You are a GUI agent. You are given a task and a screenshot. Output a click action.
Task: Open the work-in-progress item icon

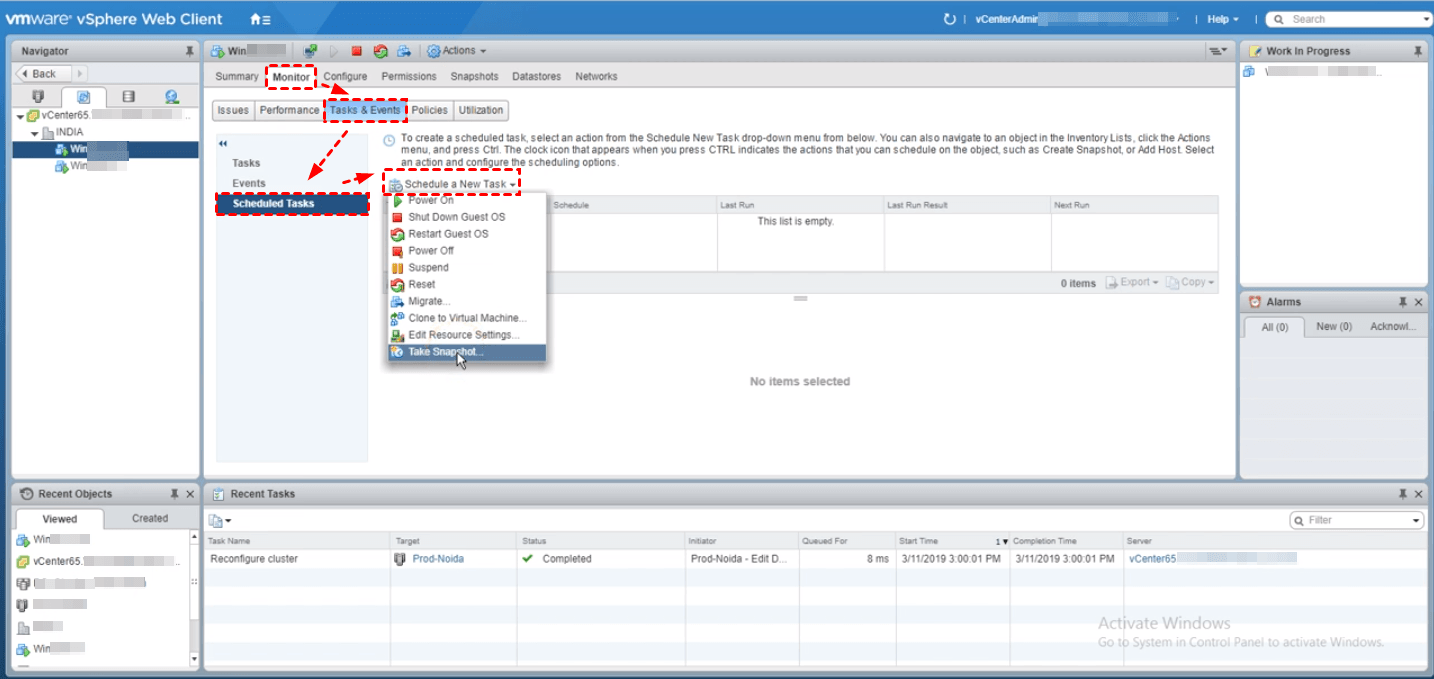1249,72
